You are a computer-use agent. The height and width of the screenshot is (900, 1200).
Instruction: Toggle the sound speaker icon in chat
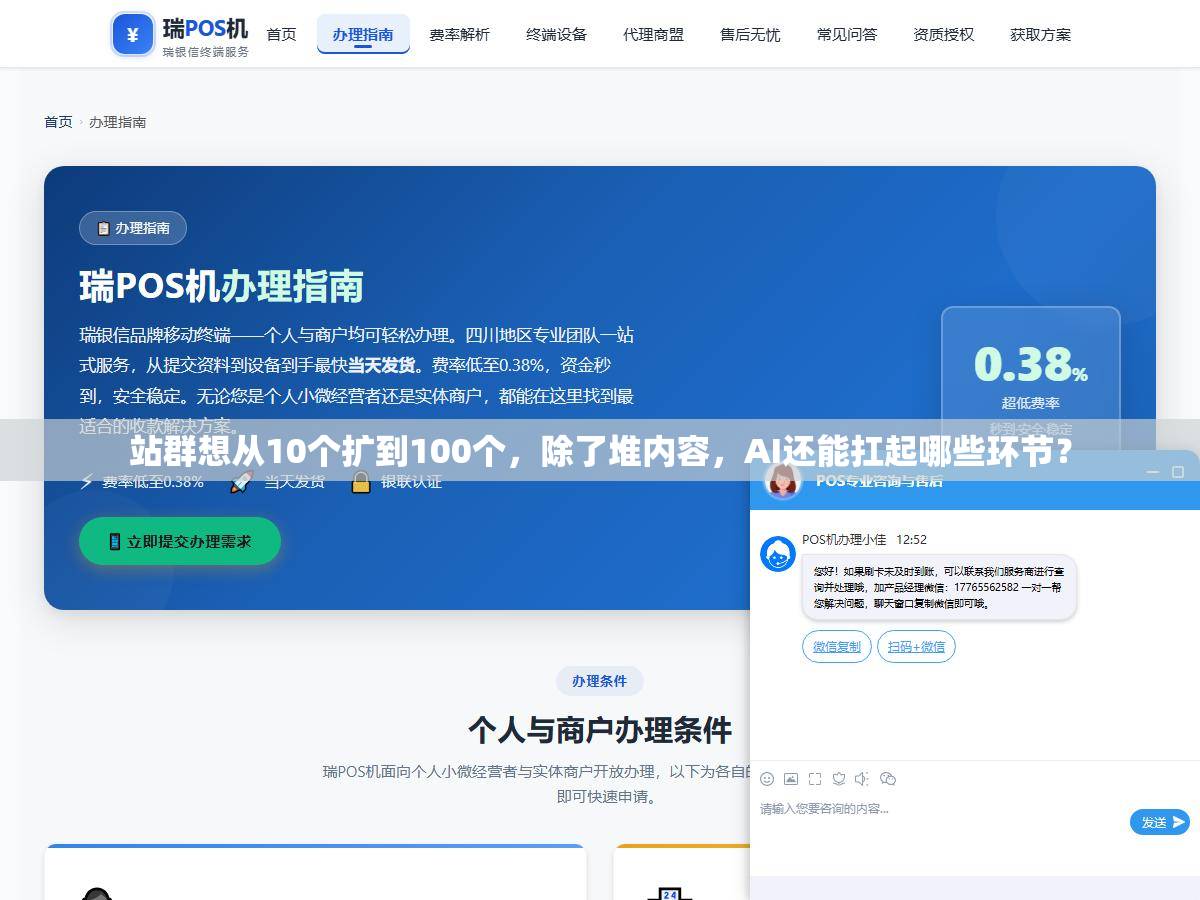click(863, 779)
